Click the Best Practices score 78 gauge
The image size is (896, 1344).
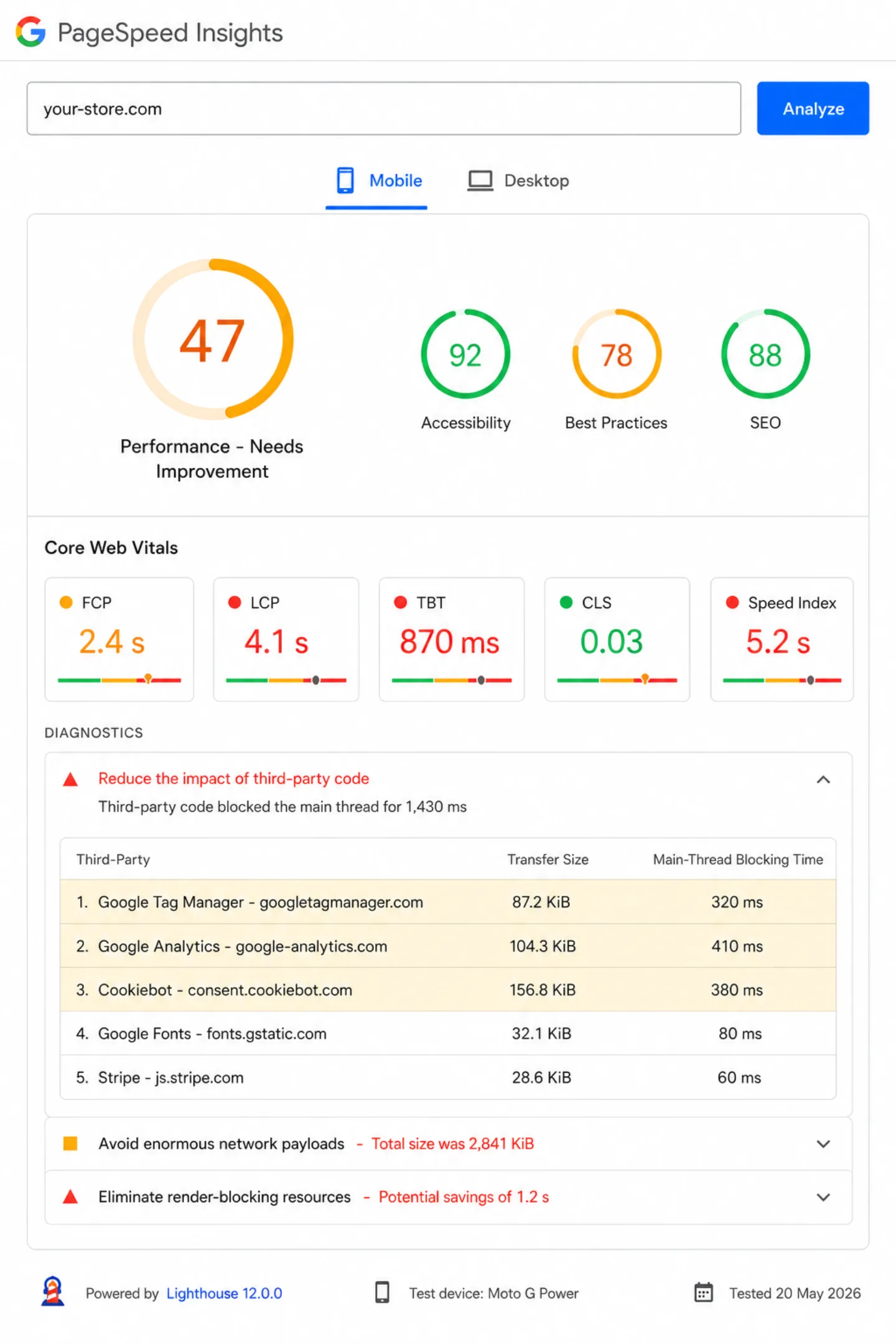coord(617,354)
